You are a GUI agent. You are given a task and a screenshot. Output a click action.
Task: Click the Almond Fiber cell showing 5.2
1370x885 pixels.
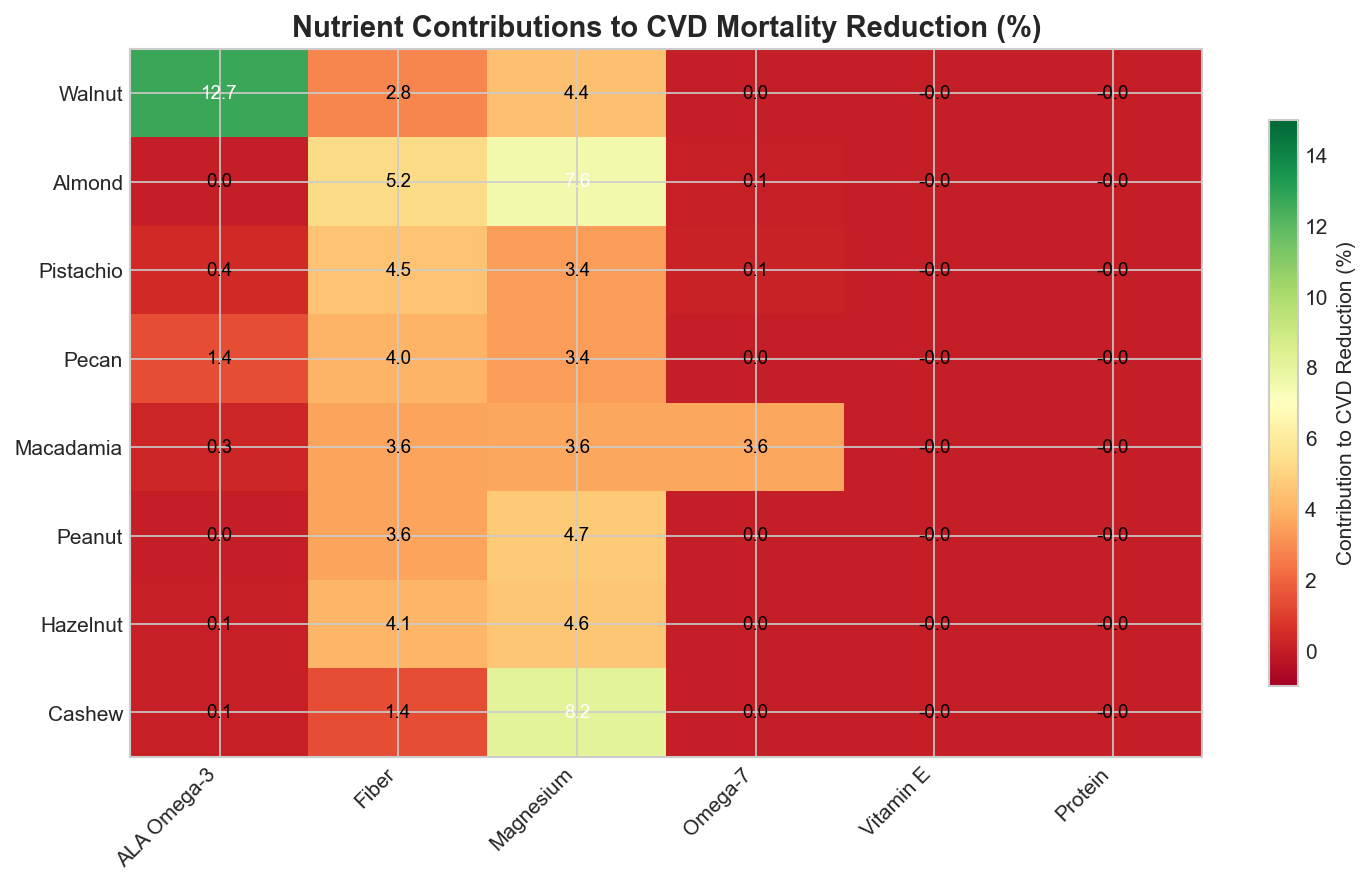pos(397,182)
